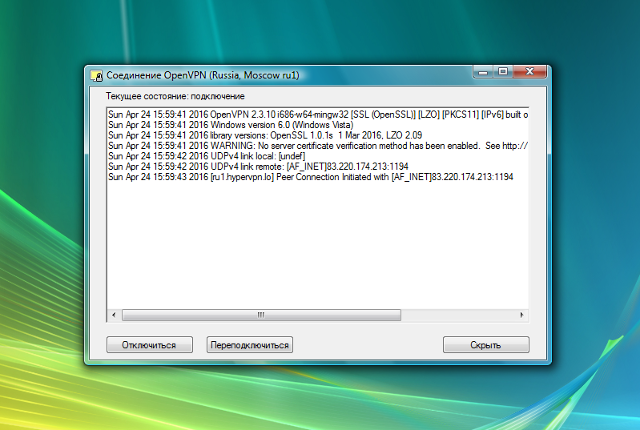Click the 'UDPv4 link local: [undef]' log line

(207, 156)
